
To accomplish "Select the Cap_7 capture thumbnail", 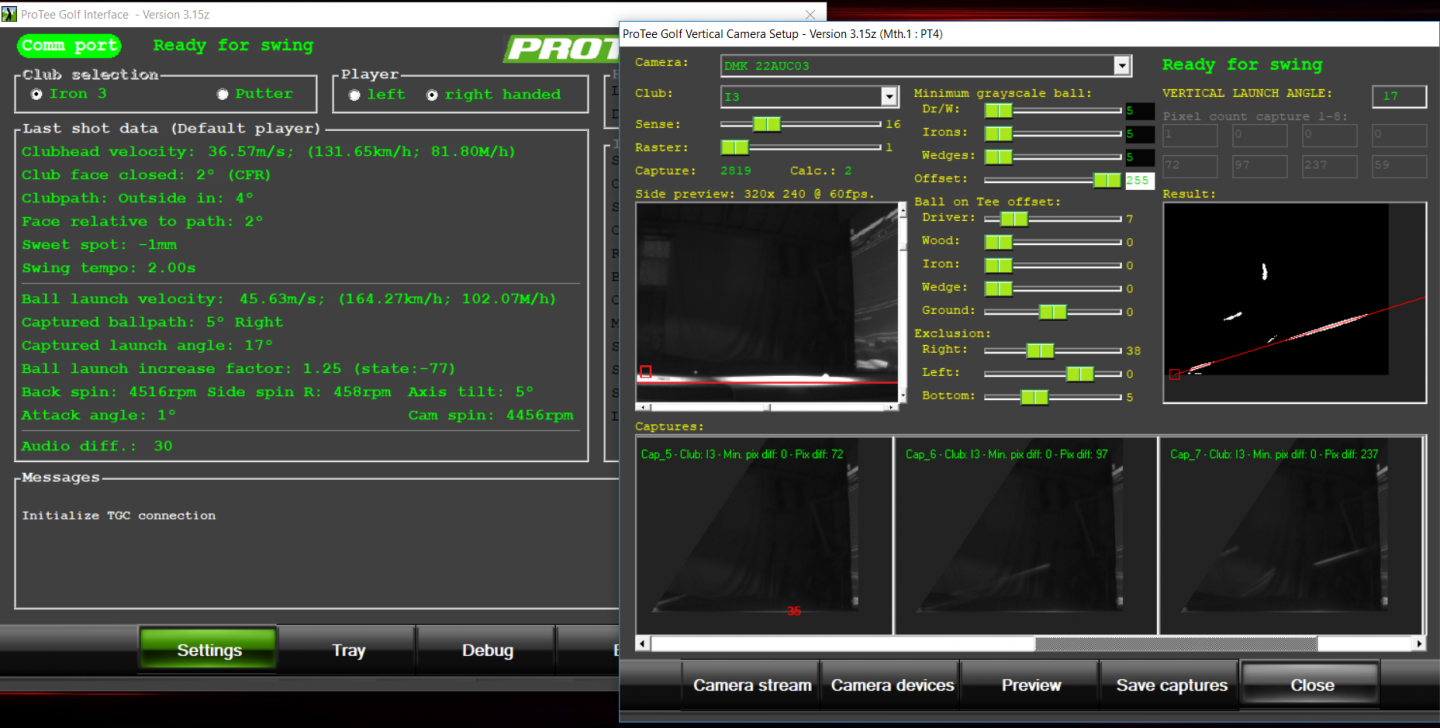I will [1292, 535].
